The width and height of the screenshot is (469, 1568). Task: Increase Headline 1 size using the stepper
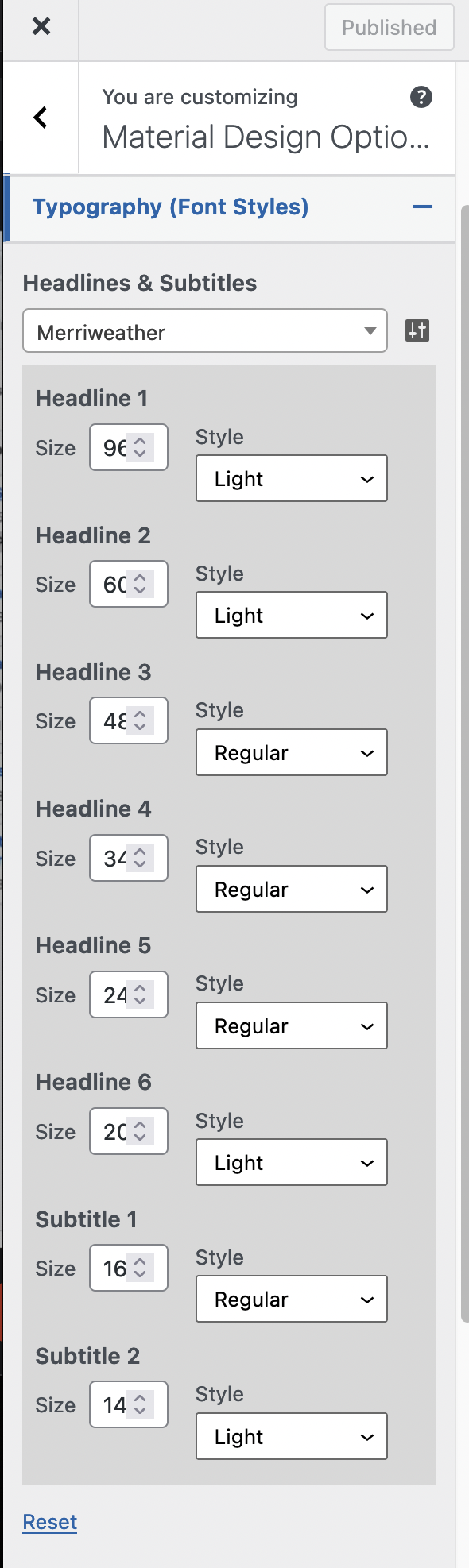pos(140,442)
